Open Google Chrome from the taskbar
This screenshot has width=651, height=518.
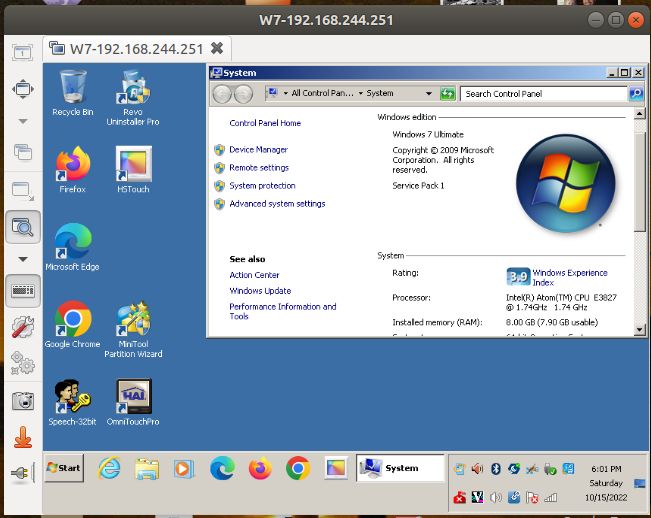[298, 469]
